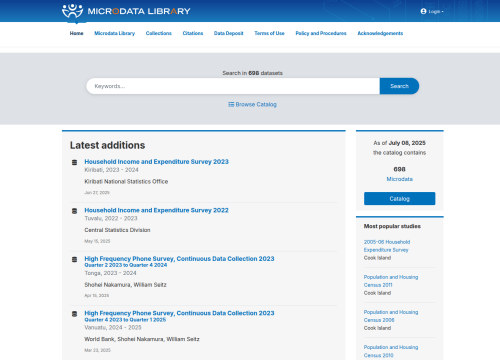500x360 pixels.
Task: Open Policy and Procedures menu item
Action: point(321,33)
